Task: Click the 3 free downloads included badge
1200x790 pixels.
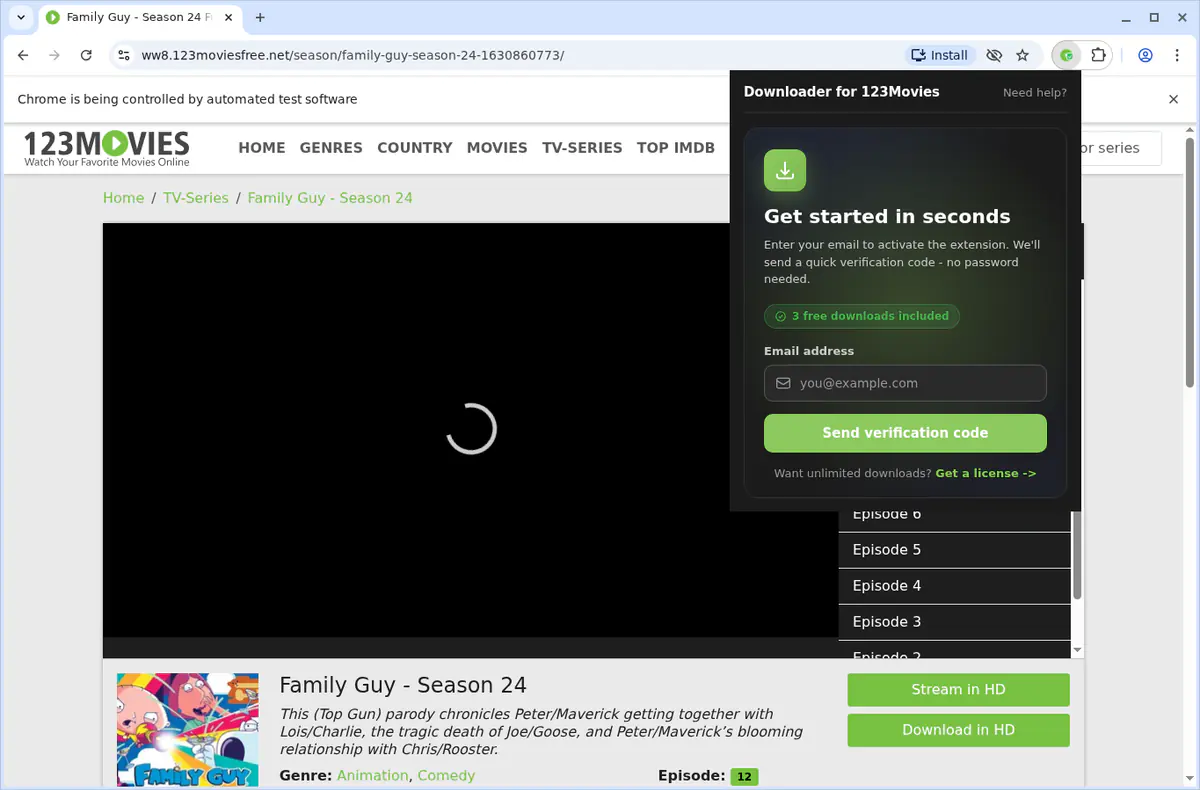Action: tap(862, 316)
